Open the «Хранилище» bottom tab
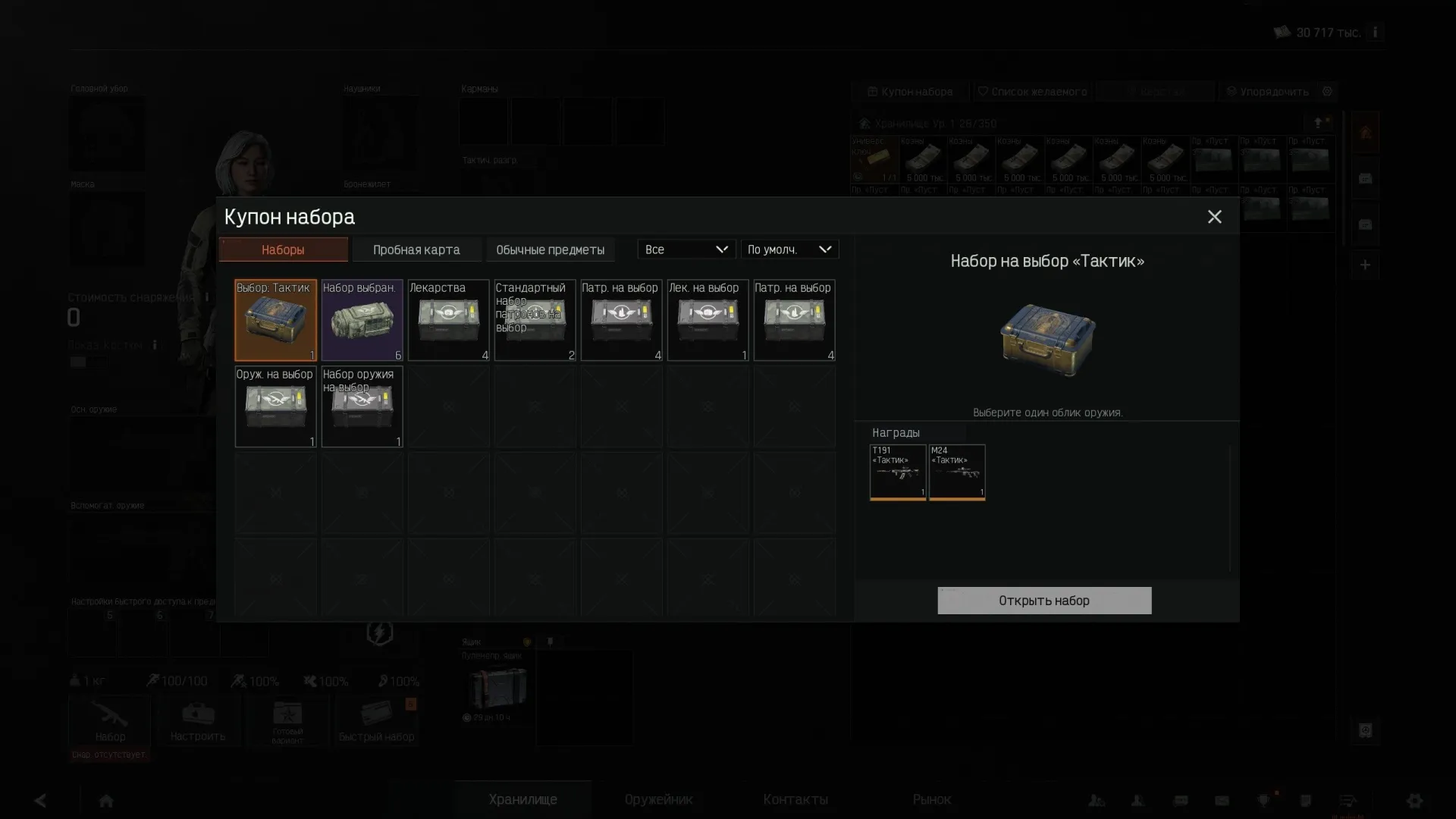This screenshot has width=1456, height=819. tap(523, 799)
